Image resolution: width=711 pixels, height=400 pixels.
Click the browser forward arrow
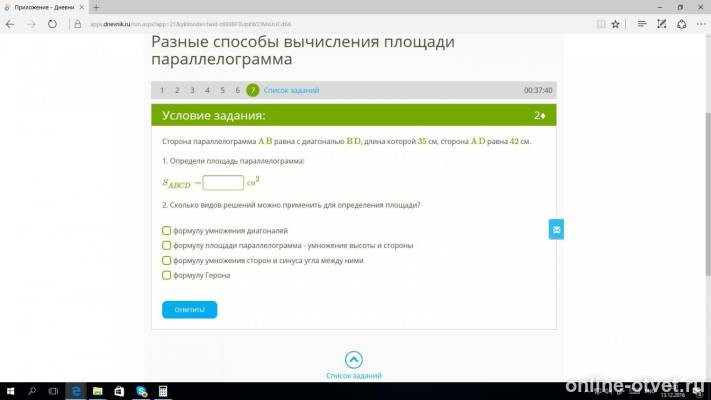(31, 24)
